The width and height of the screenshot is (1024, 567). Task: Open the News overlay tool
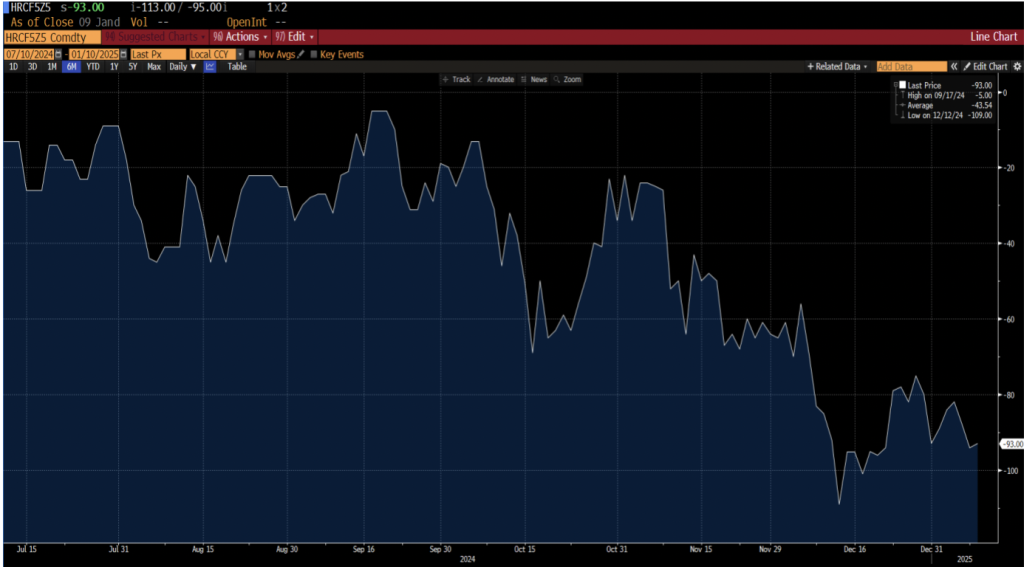click(534, 79)
